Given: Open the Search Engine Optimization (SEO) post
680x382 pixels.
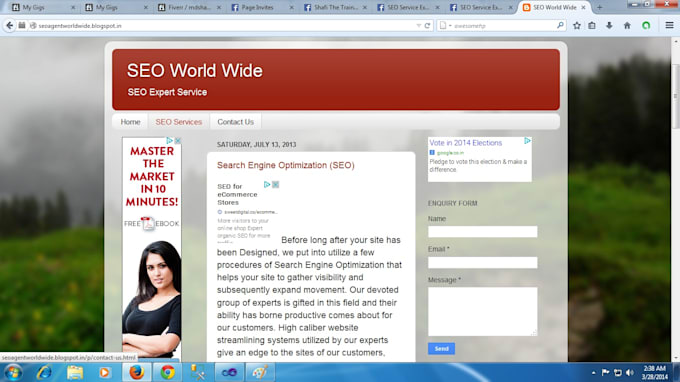Looking at the screenshot, I should [285, 165].
